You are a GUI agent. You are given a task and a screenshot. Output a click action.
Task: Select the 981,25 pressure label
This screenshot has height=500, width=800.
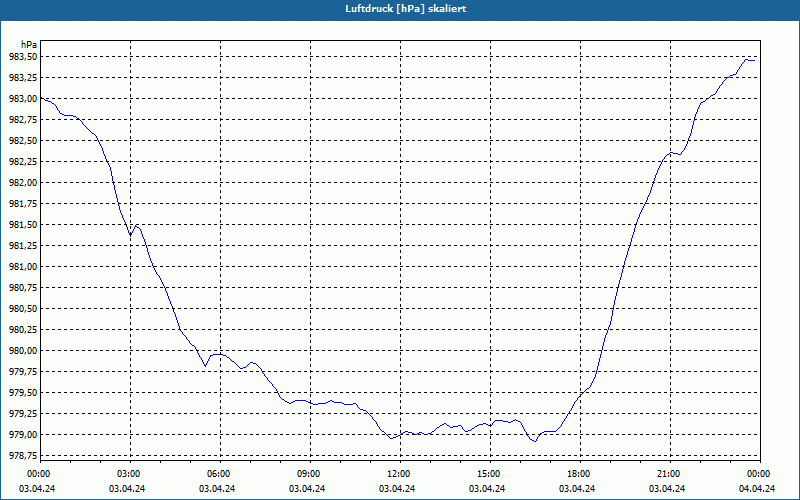tap(23, 245)
